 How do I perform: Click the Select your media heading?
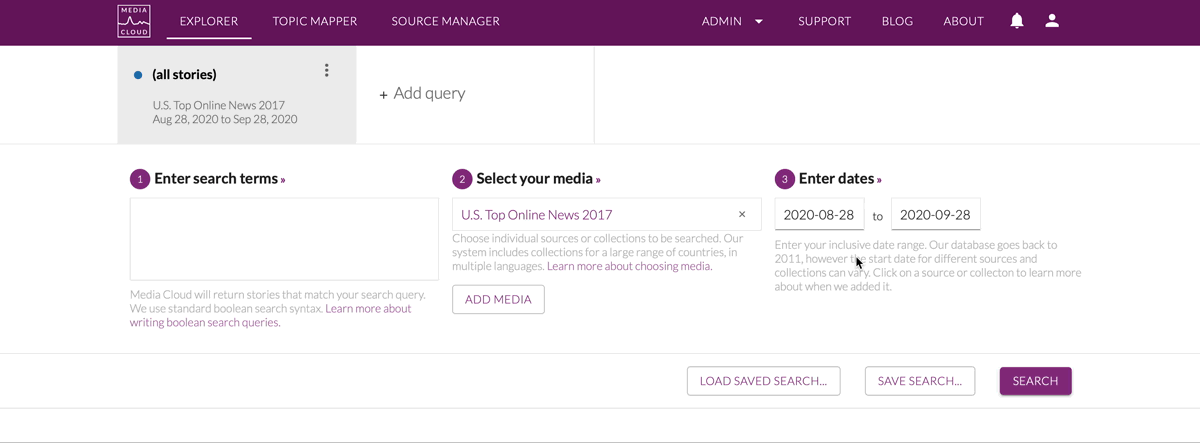pos(535,179)
